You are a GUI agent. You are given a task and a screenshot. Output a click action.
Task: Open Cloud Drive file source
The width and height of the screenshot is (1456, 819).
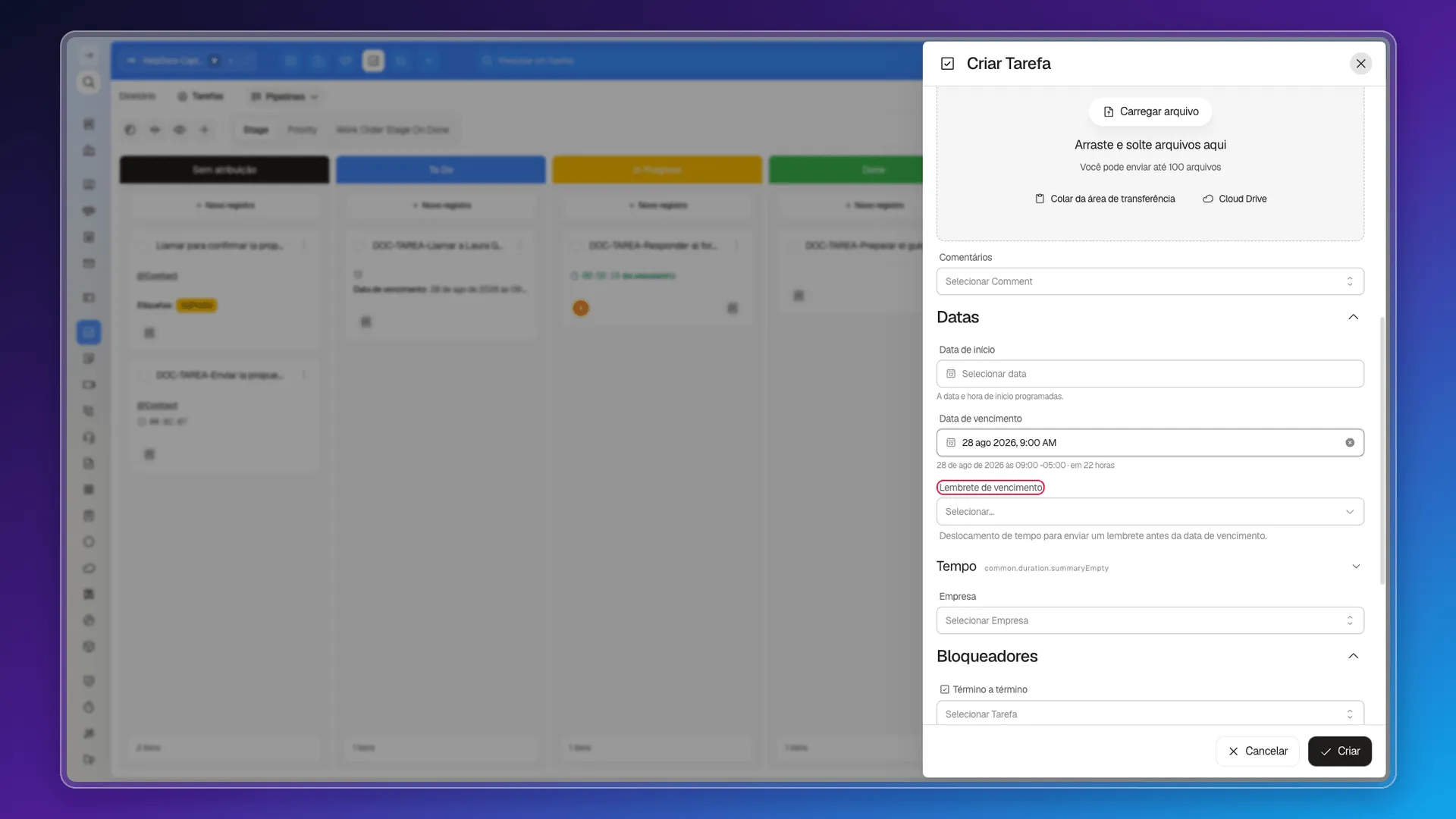tap(1235, 199)
